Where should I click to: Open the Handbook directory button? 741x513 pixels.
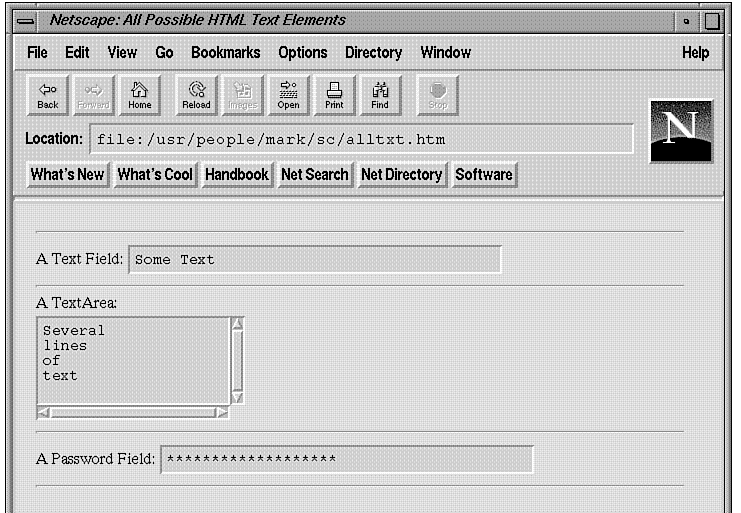(236, 174)
